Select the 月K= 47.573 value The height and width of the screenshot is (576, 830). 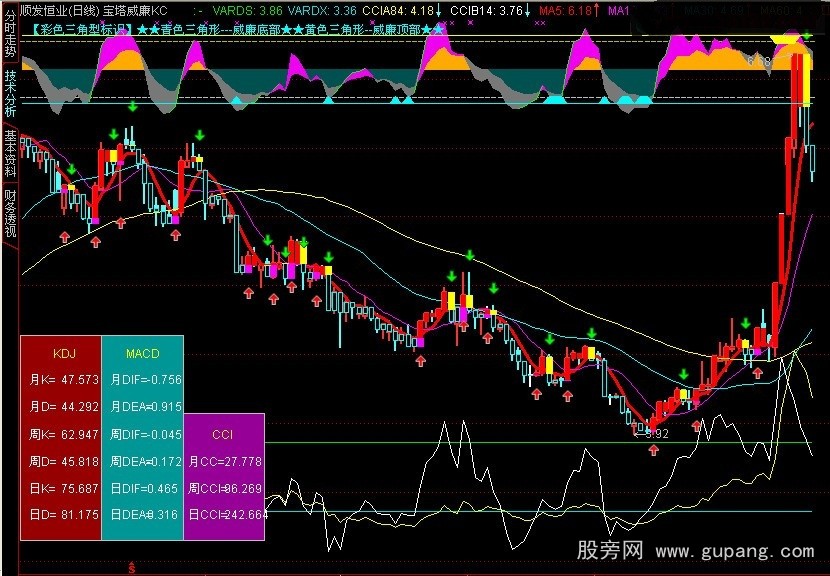coord(64,380)
